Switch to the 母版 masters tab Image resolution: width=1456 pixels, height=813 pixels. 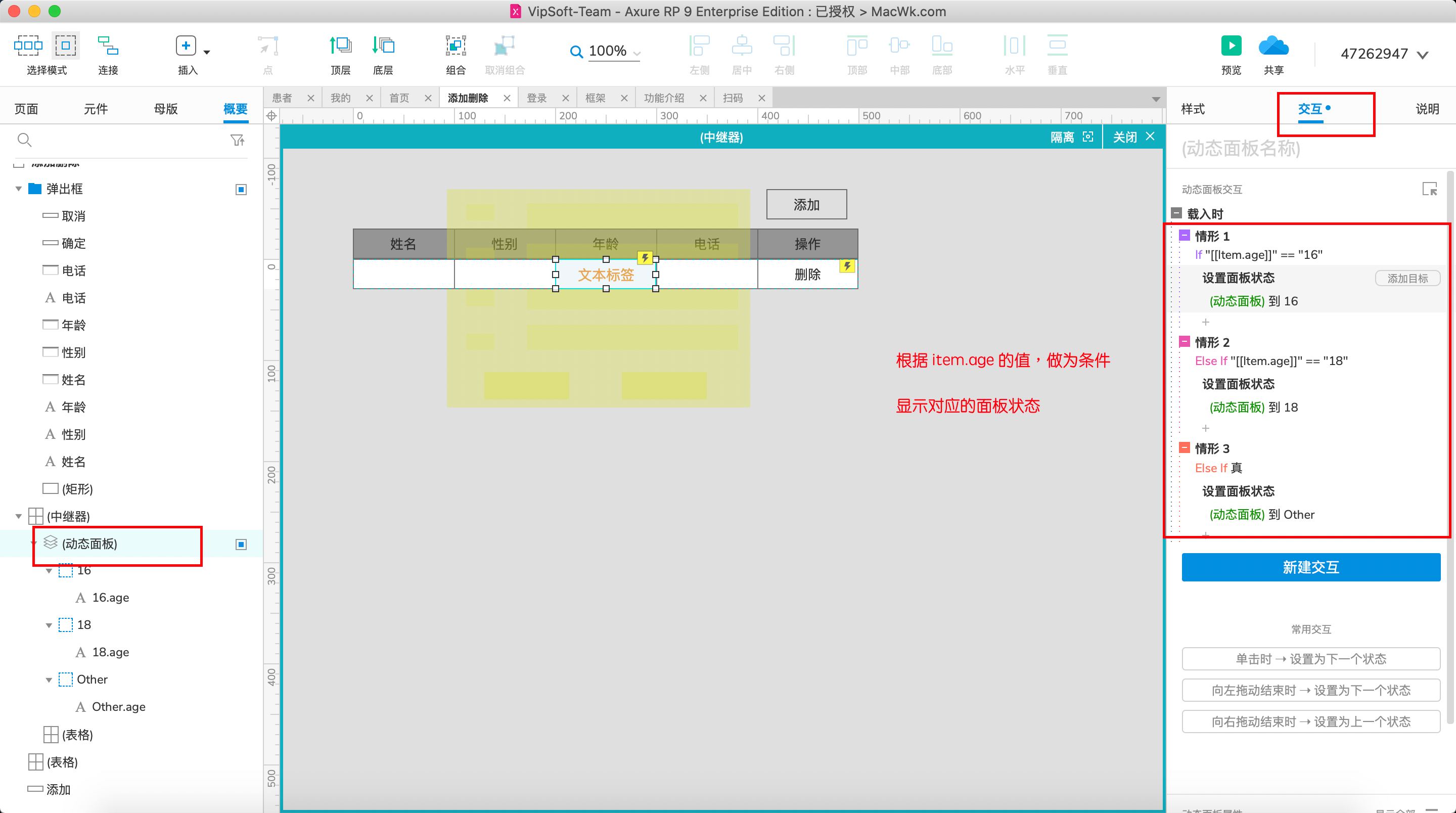click(x=166, y=109)
